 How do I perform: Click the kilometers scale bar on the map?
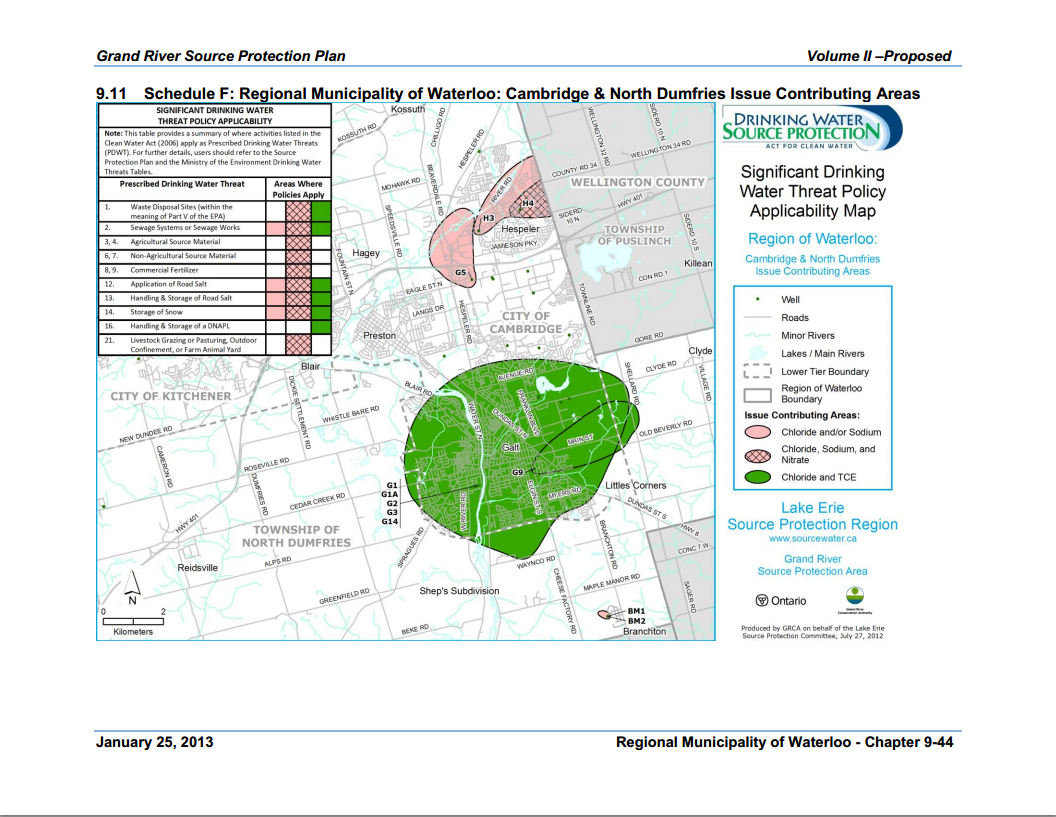(x=133, y=621)
